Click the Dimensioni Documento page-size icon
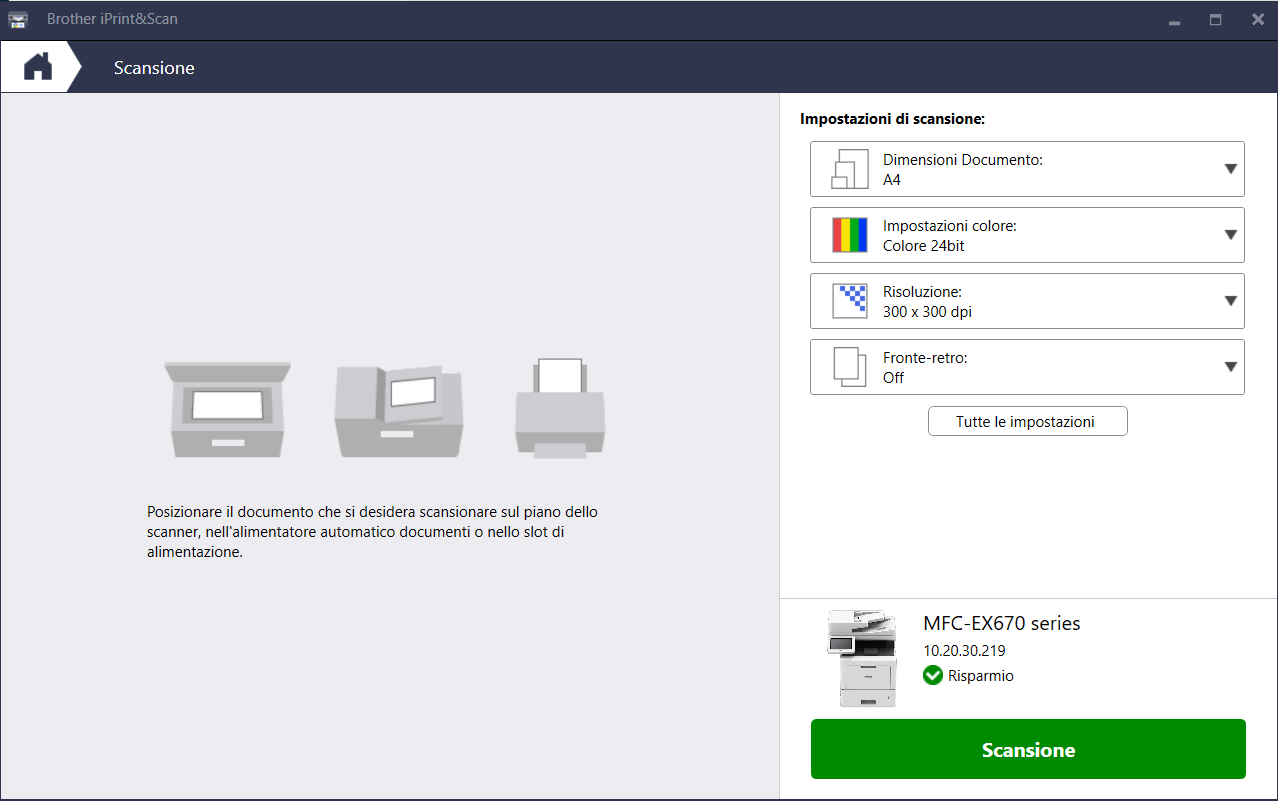1278x801 pixels. coord(850,169)
